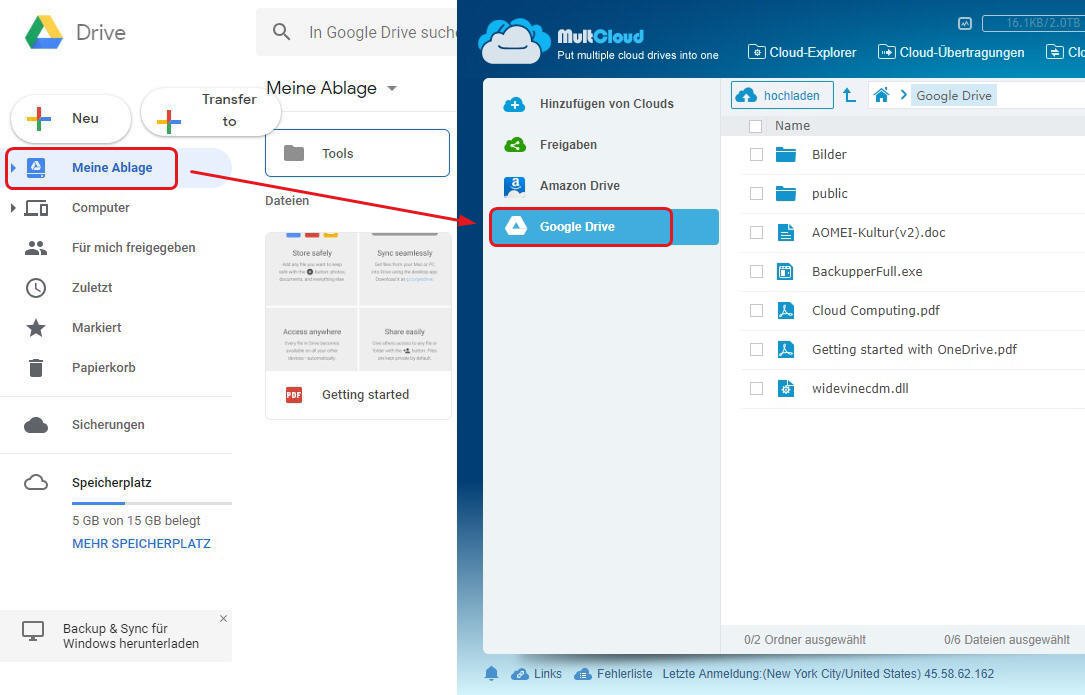Image resolution: width=1085 pixels, height=695 pixels.
Task: Open Für mich freigegeben
Action: point(134,248)
